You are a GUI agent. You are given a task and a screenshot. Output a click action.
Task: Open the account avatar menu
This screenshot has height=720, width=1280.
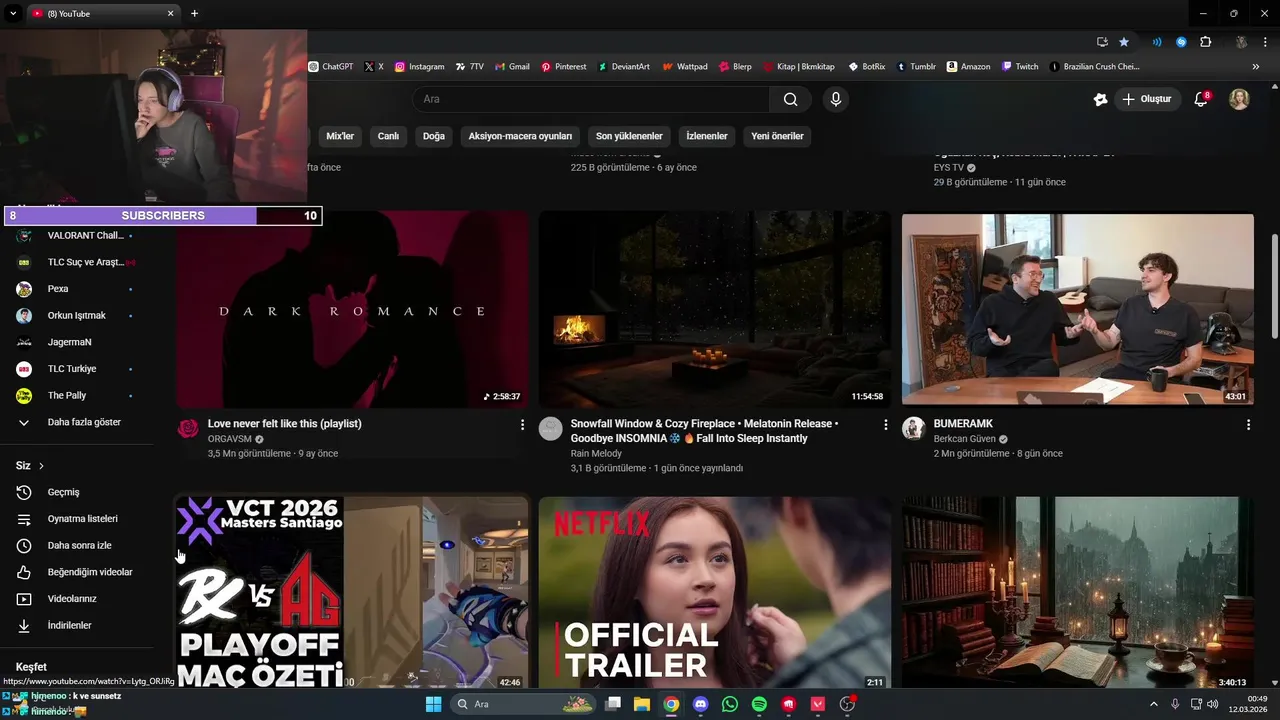[1239, 99]
